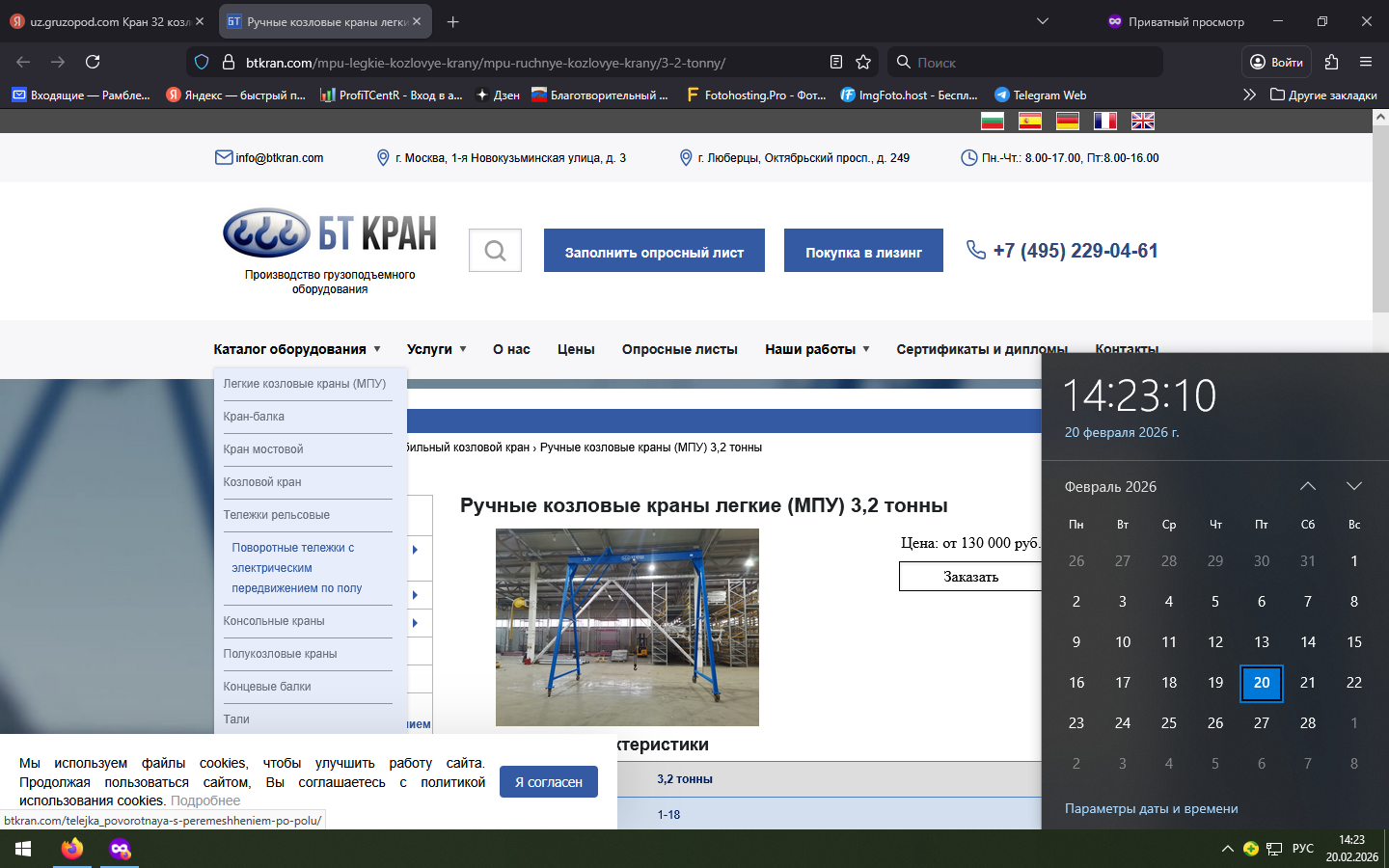Reload the page with the refresh icon

coord(93,62)
